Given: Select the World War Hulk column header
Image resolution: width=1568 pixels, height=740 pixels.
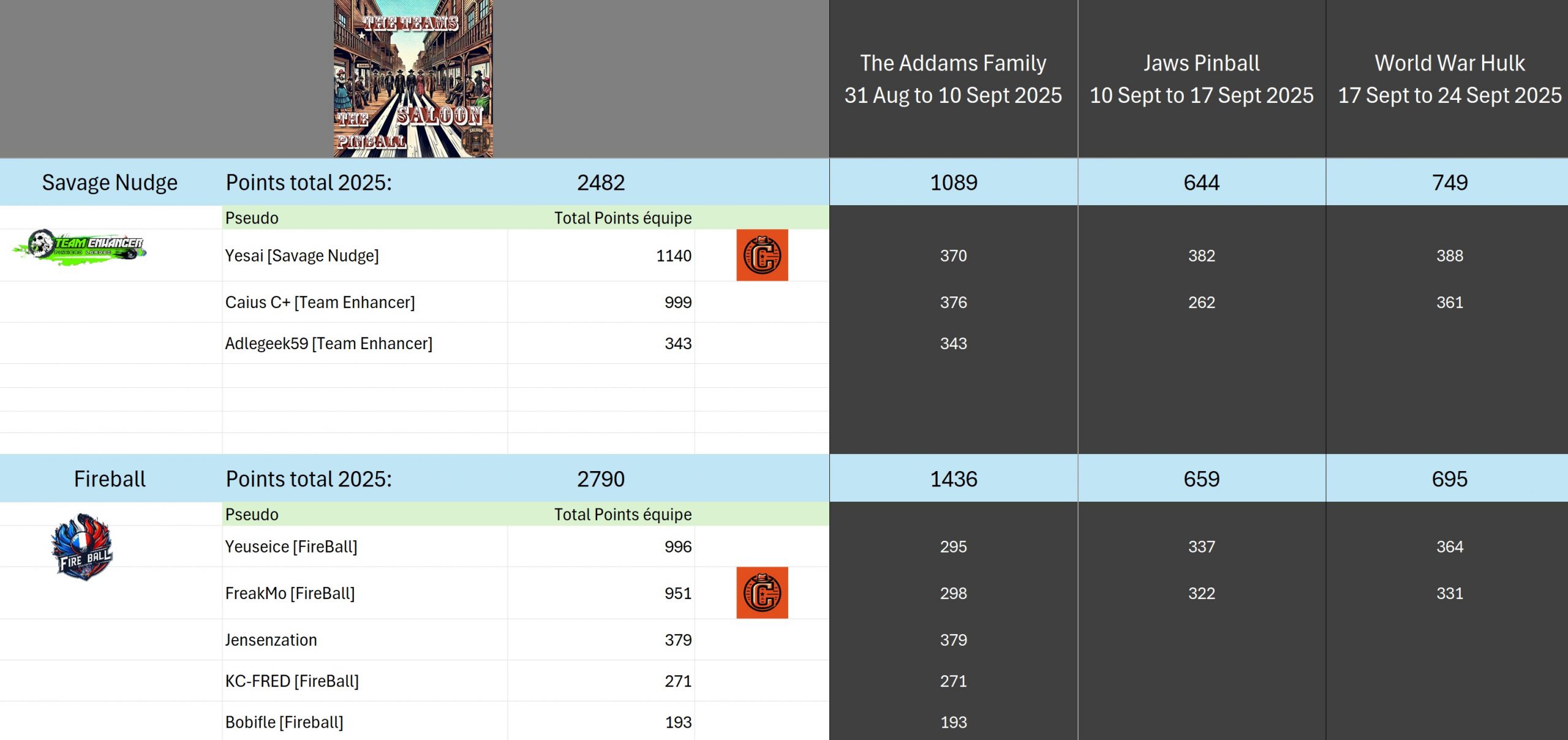Looking at the screenshot, I should 1449,79.
